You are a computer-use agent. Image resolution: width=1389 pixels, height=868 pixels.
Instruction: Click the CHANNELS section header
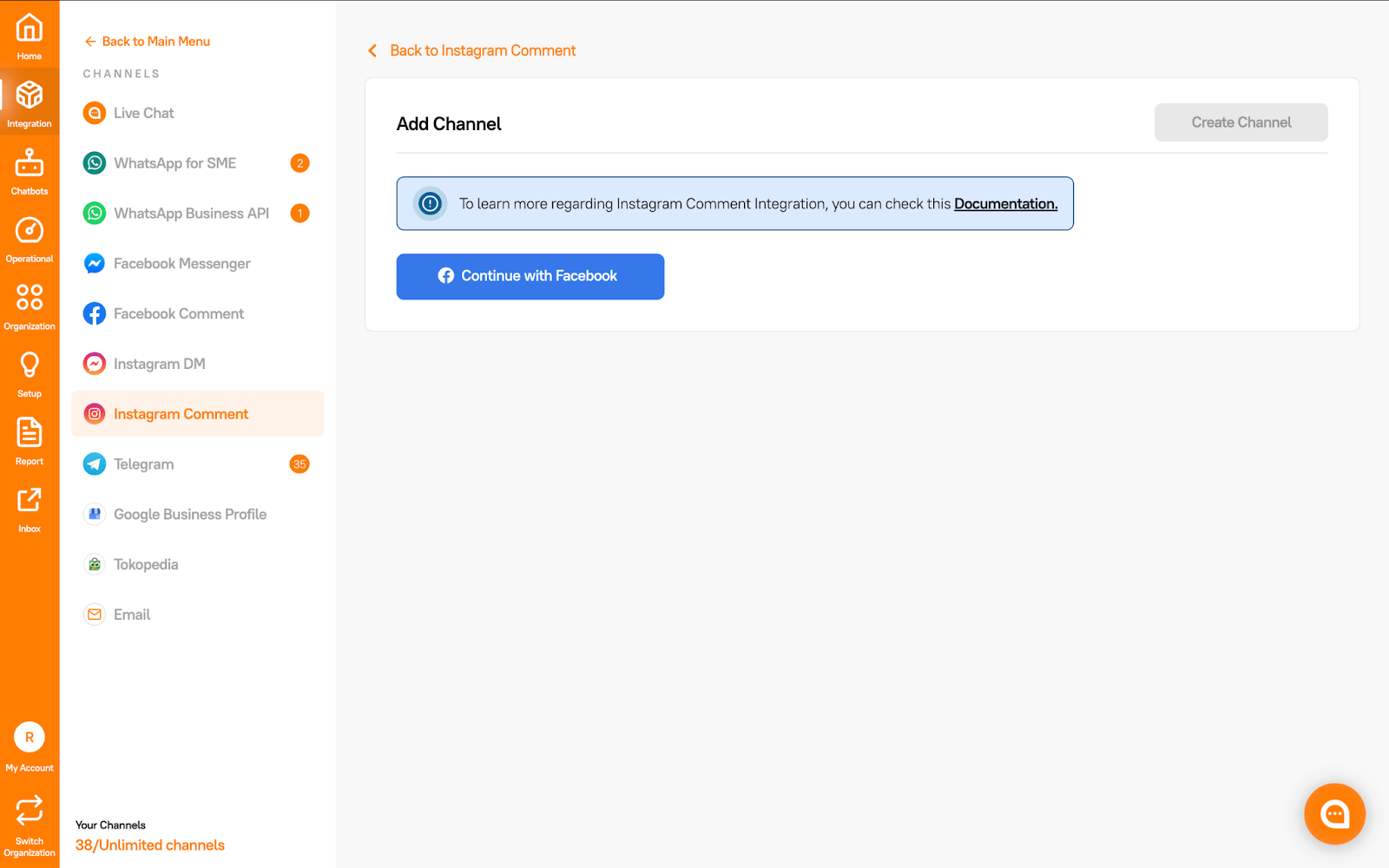click(122, 74)
